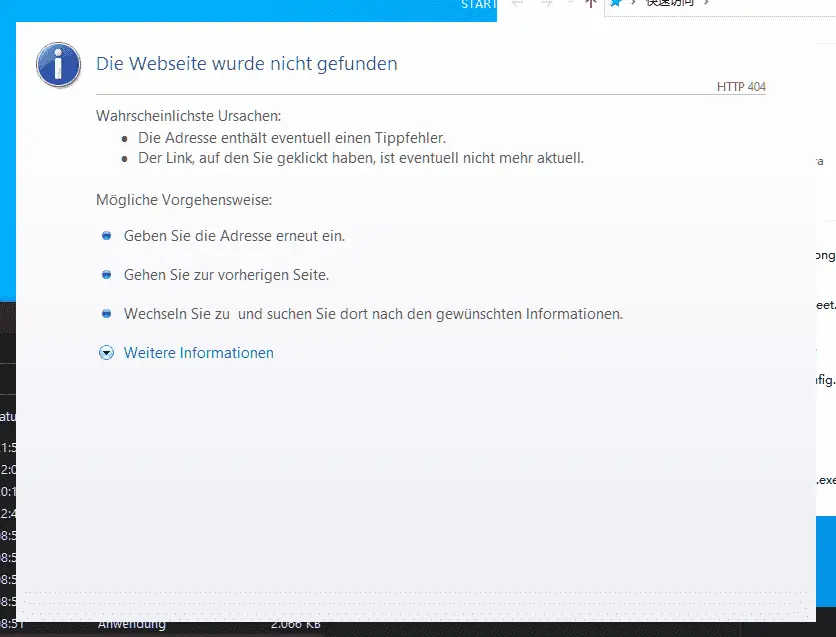The height and width of the screenshot is (637, 836).
Task: Click the blue info icon
Action: 58,65
